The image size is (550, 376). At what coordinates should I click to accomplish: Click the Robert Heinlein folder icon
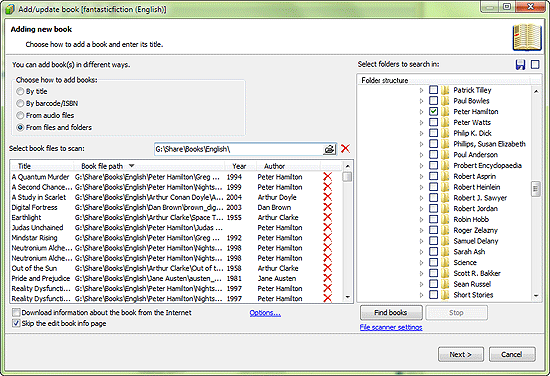pyautogui.click(x=445, y=187)
